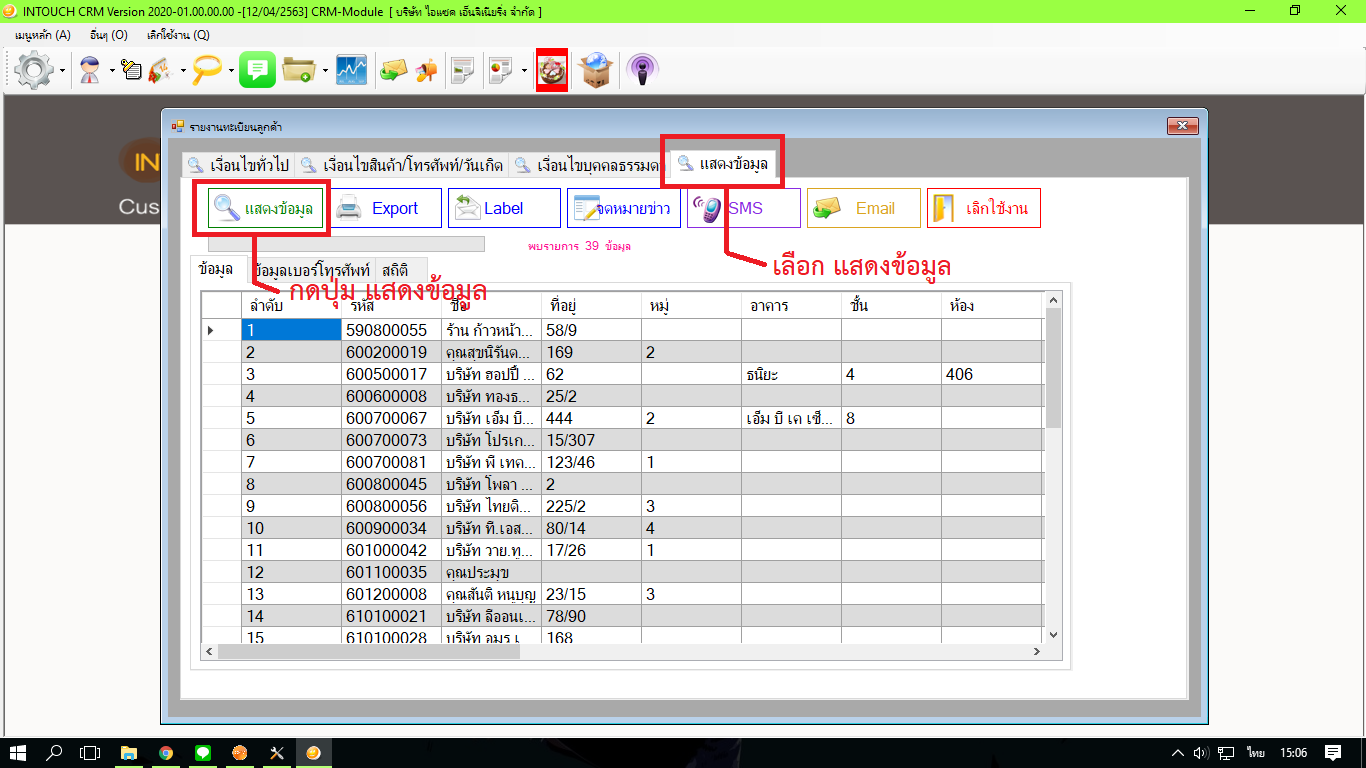Click the table's vertical scrollbar down arrow
1366x768 pixels.
pos(1052,634)
